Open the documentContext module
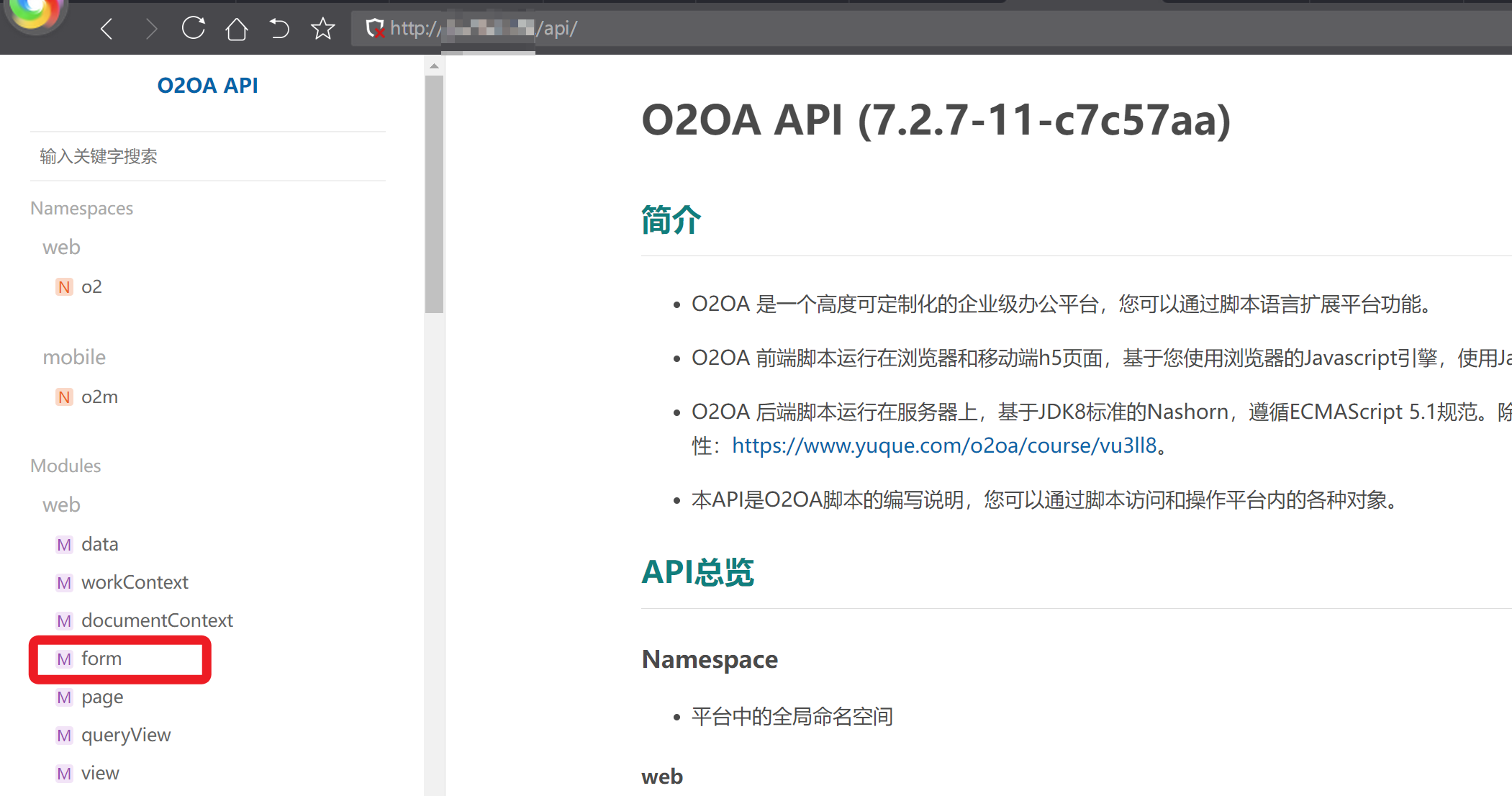 coord(157,620)
